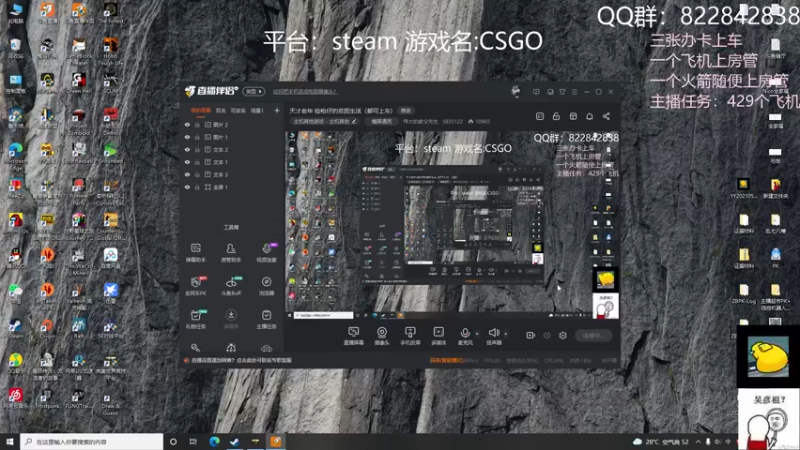This screenshot has height=450, width=800.
Task: Add a new scene with plus button
Action: (x=277, y=110)
